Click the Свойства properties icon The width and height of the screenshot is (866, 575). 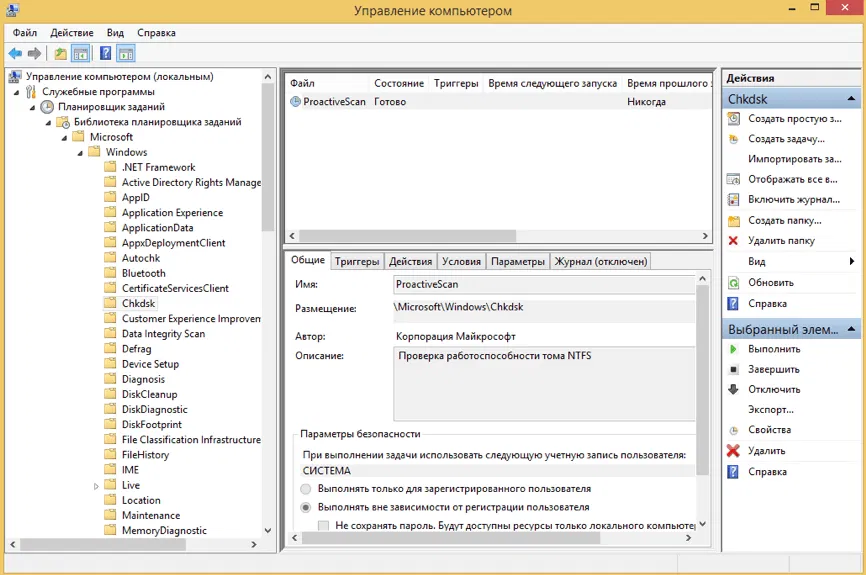(733, 430)
